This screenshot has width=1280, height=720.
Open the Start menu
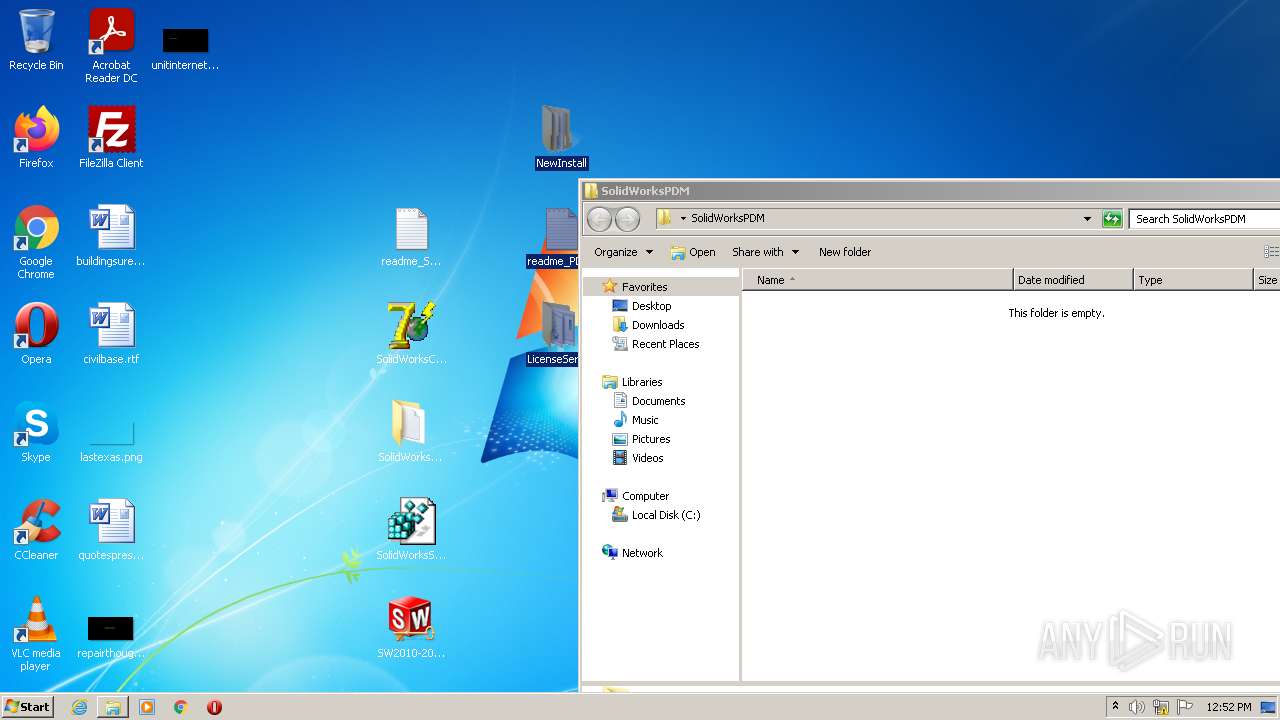27,707
